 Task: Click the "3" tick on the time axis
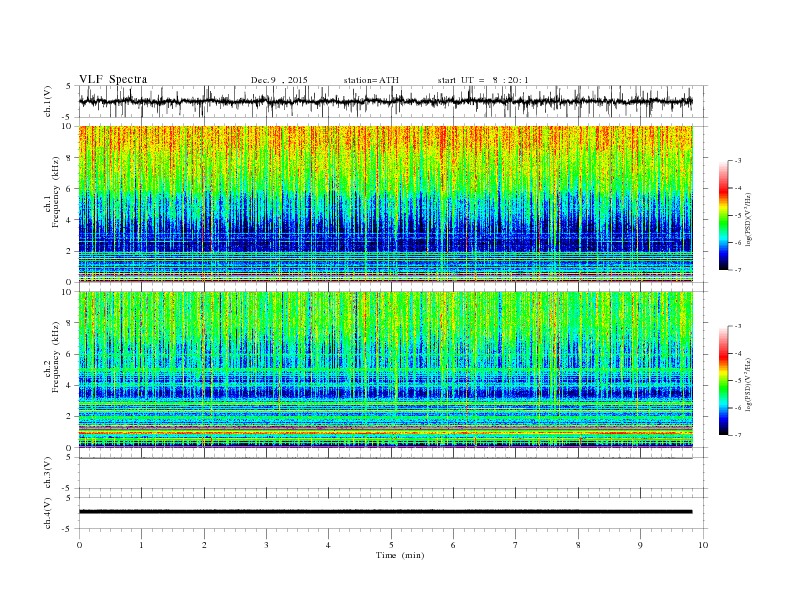click(x=266, y=545)
